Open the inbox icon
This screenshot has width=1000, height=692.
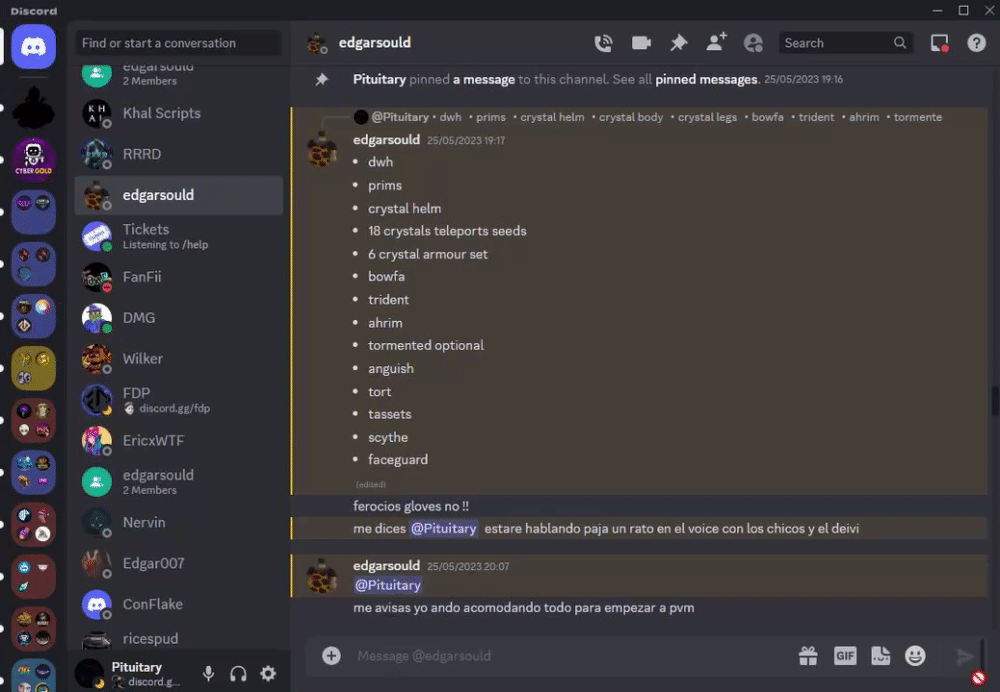(939, 43)
